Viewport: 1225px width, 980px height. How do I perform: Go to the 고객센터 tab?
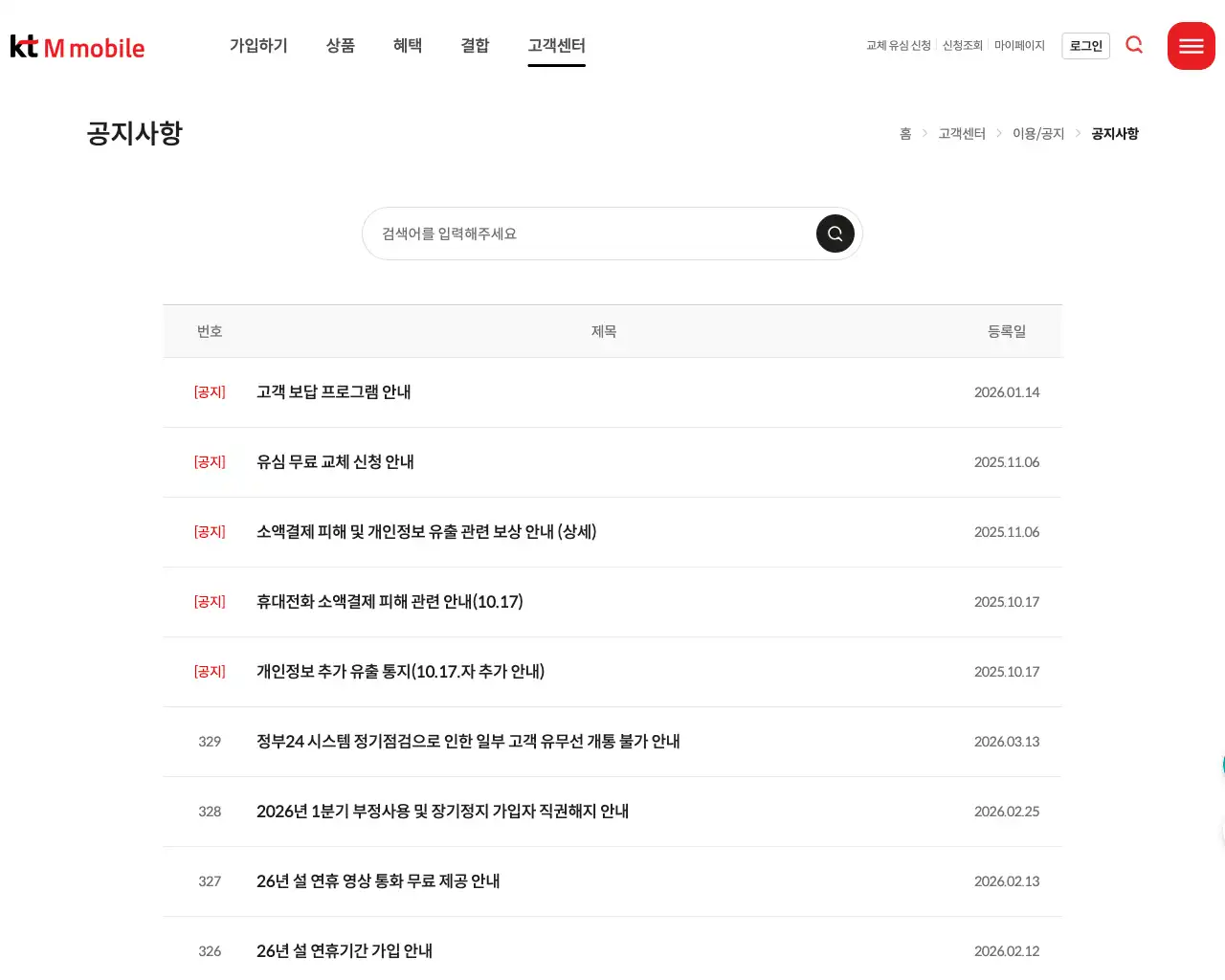point(556,45)
